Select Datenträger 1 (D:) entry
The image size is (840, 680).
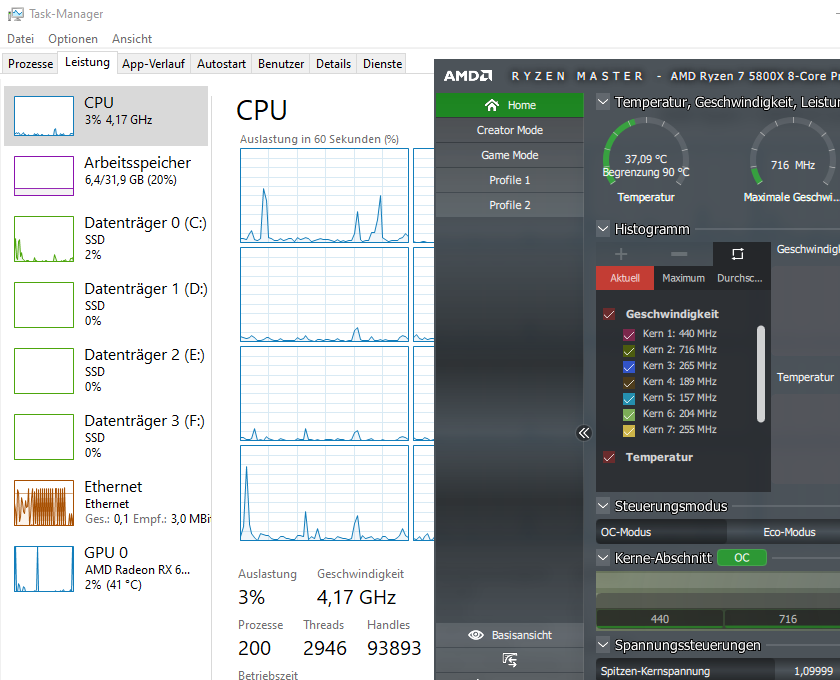click(x=106, y=304)
